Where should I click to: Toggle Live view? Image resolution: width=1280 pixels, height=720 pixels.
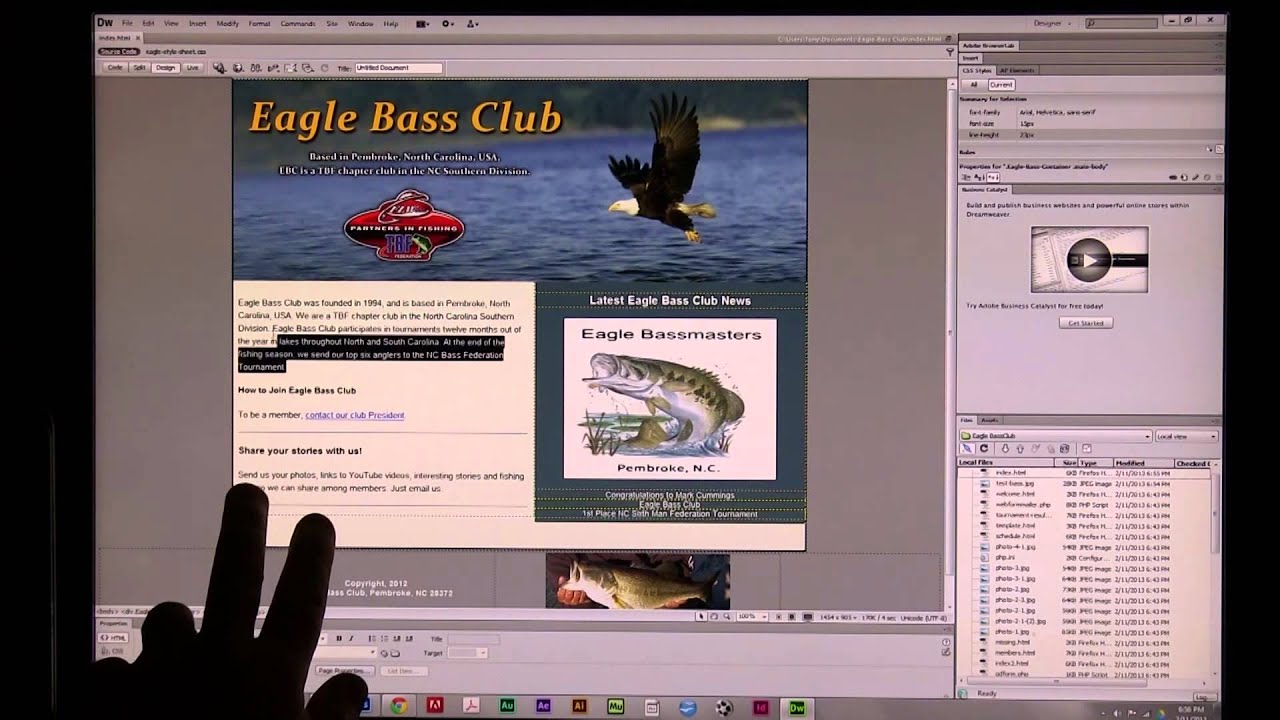192,68
